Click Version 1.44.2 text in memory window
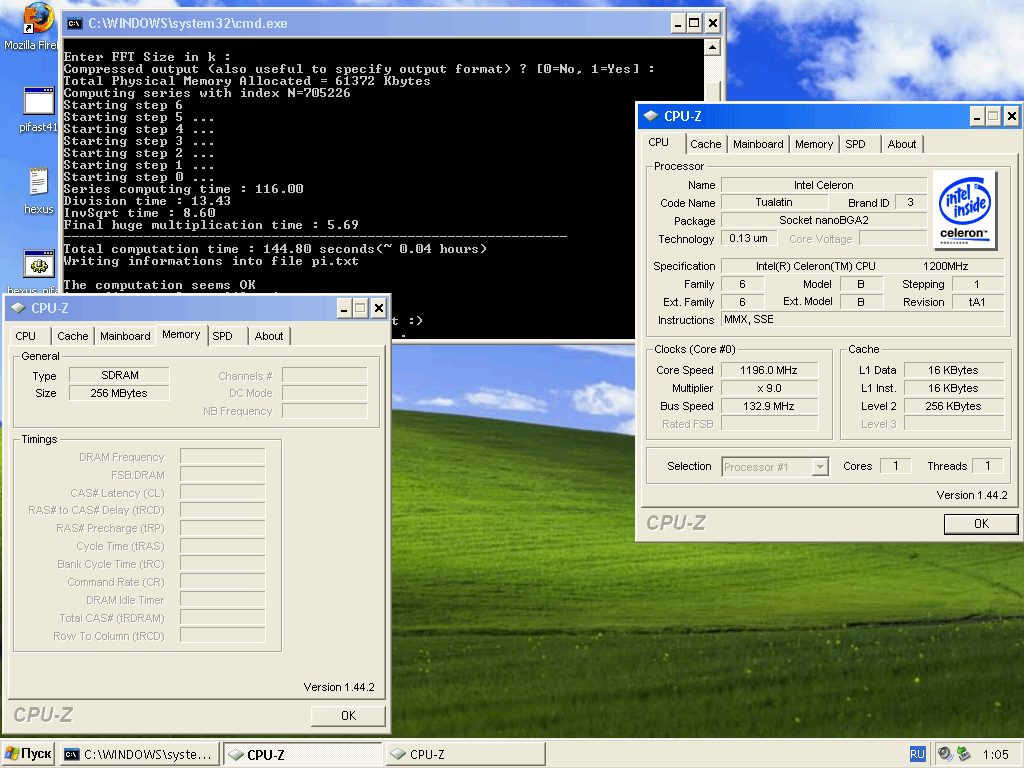 (339, 688)
